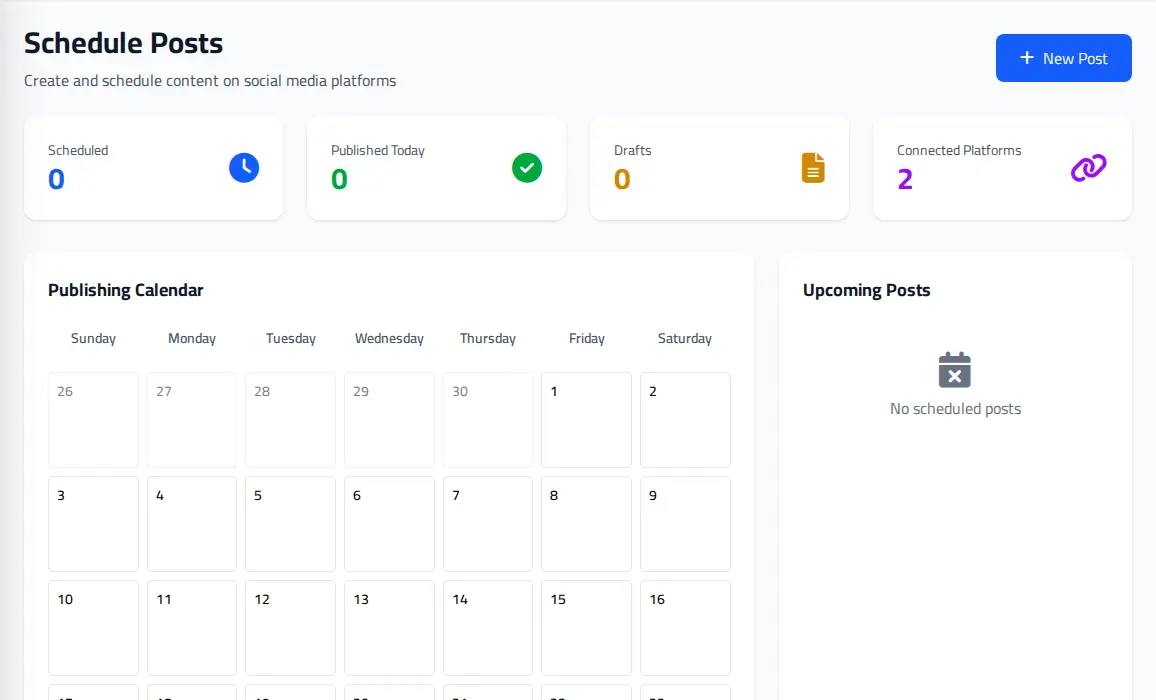Select calendar day 6
1156x700 pixels.
tap(389, 524)
